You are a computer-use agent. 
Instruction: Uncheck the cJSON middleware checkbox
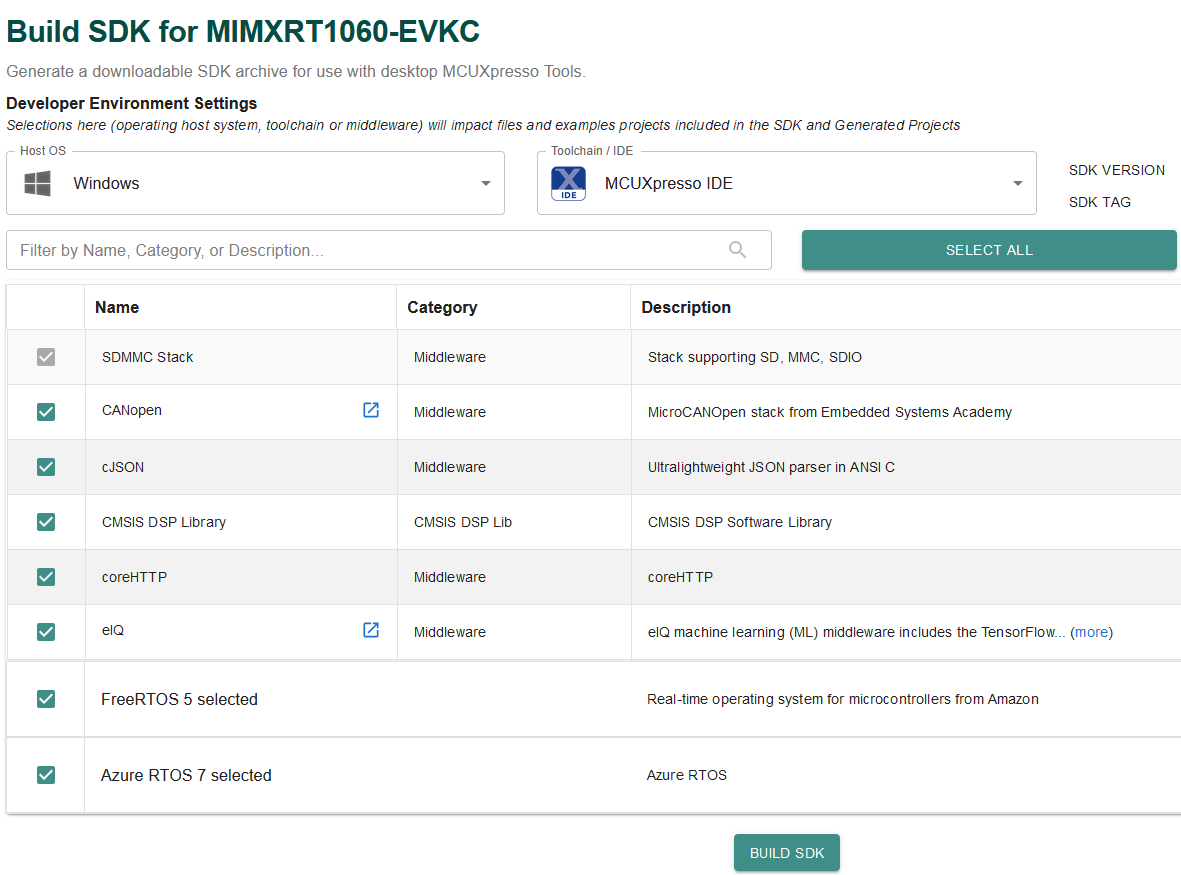point(46,467)
